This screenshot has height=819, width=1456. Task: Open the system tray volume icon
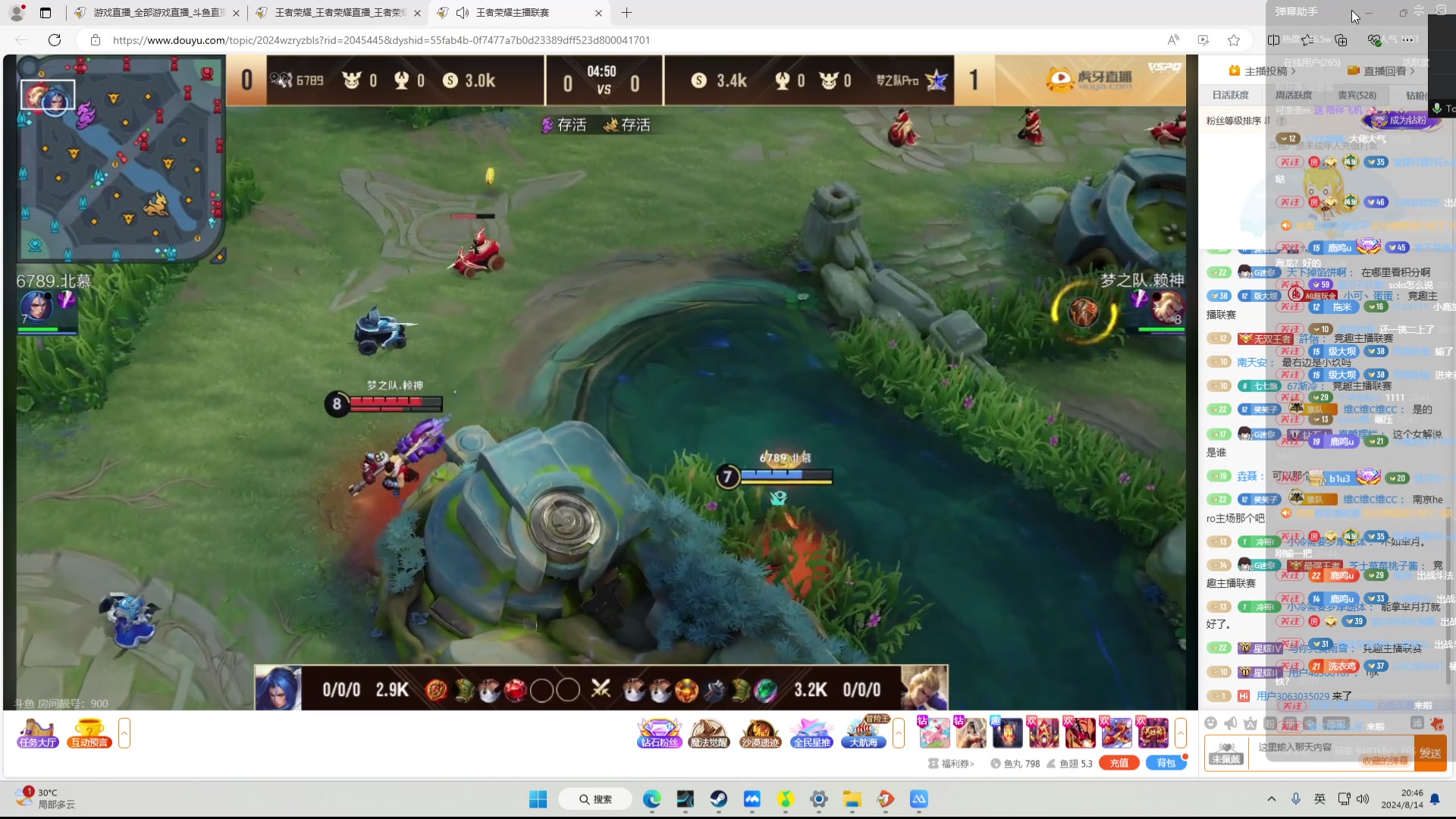pos(1363,799)
